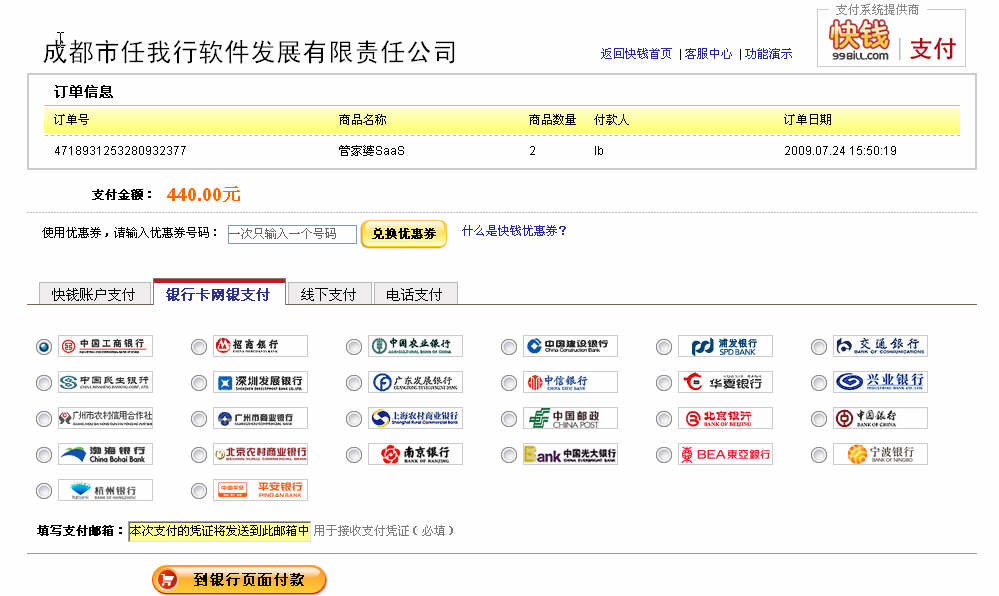Click the 什么是快钱优惠券? link
The height and width of the screenshot is (596, 999).
(x=514, y=231)
